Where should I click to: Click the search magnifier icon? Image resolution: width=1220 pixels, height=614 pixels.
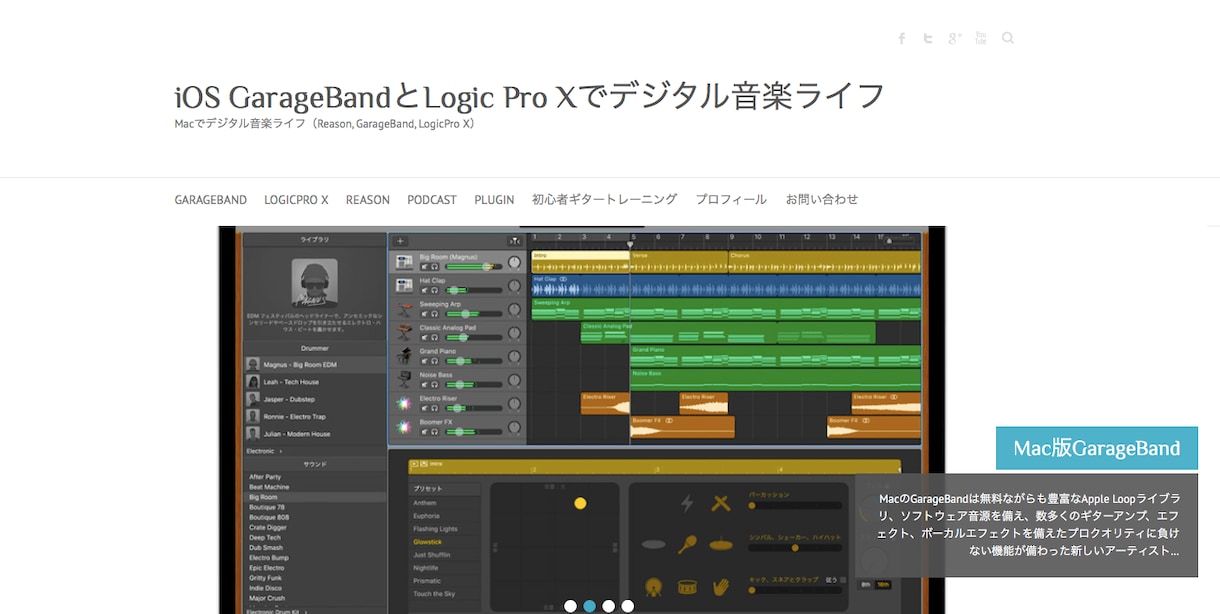[1008, 38]
